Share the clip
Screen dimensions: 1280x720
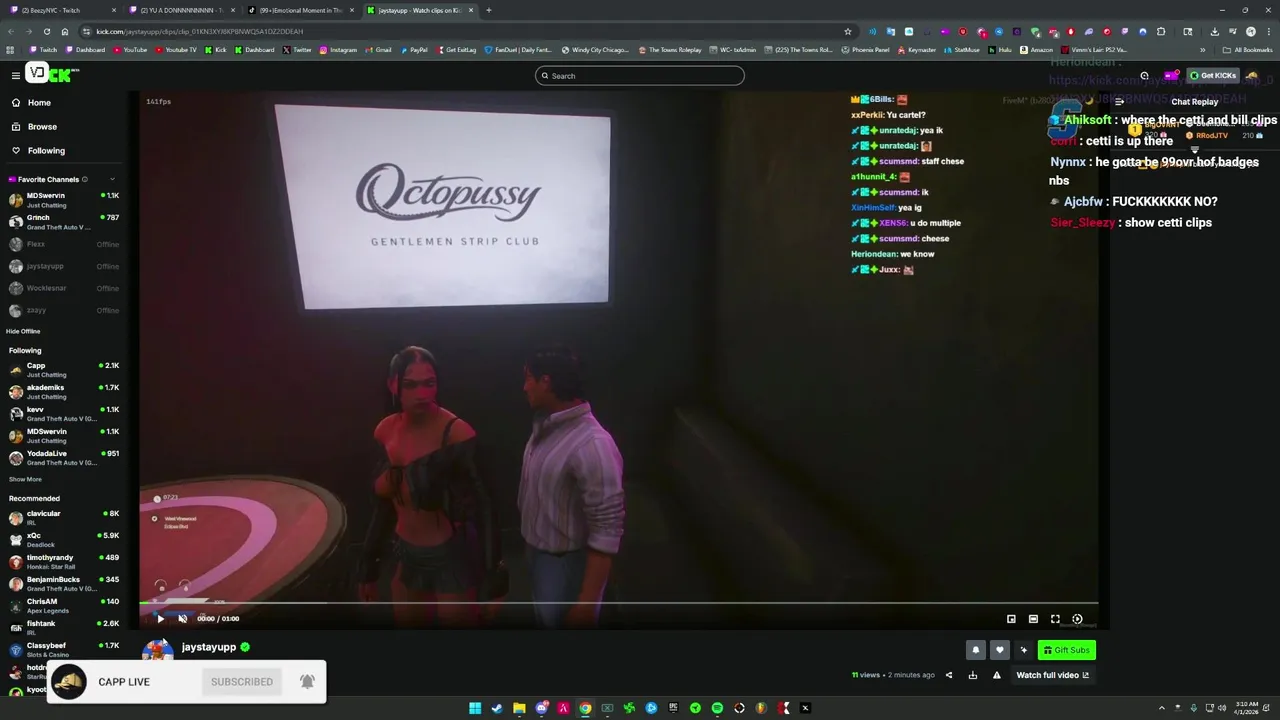[949, 675]
